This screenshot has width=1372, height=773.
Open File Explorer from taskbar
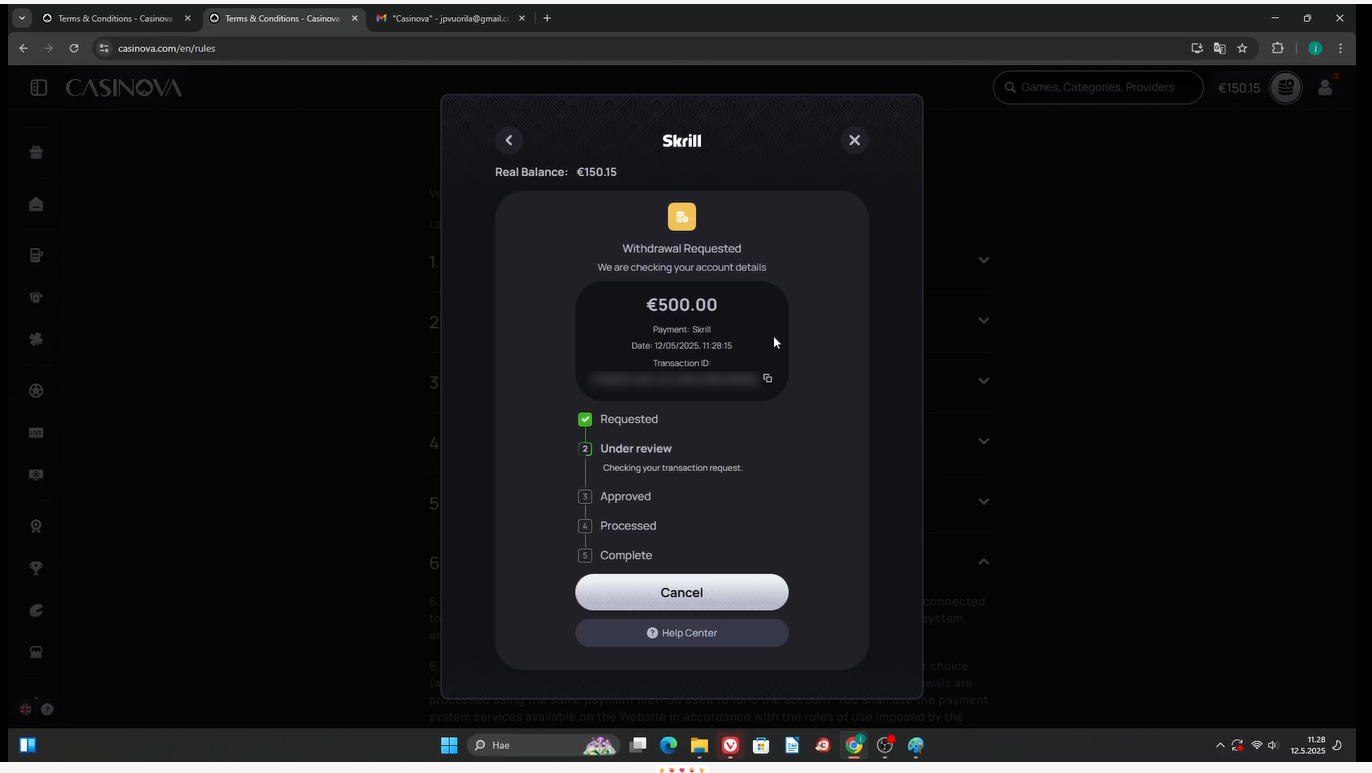[x=699, y=745]
